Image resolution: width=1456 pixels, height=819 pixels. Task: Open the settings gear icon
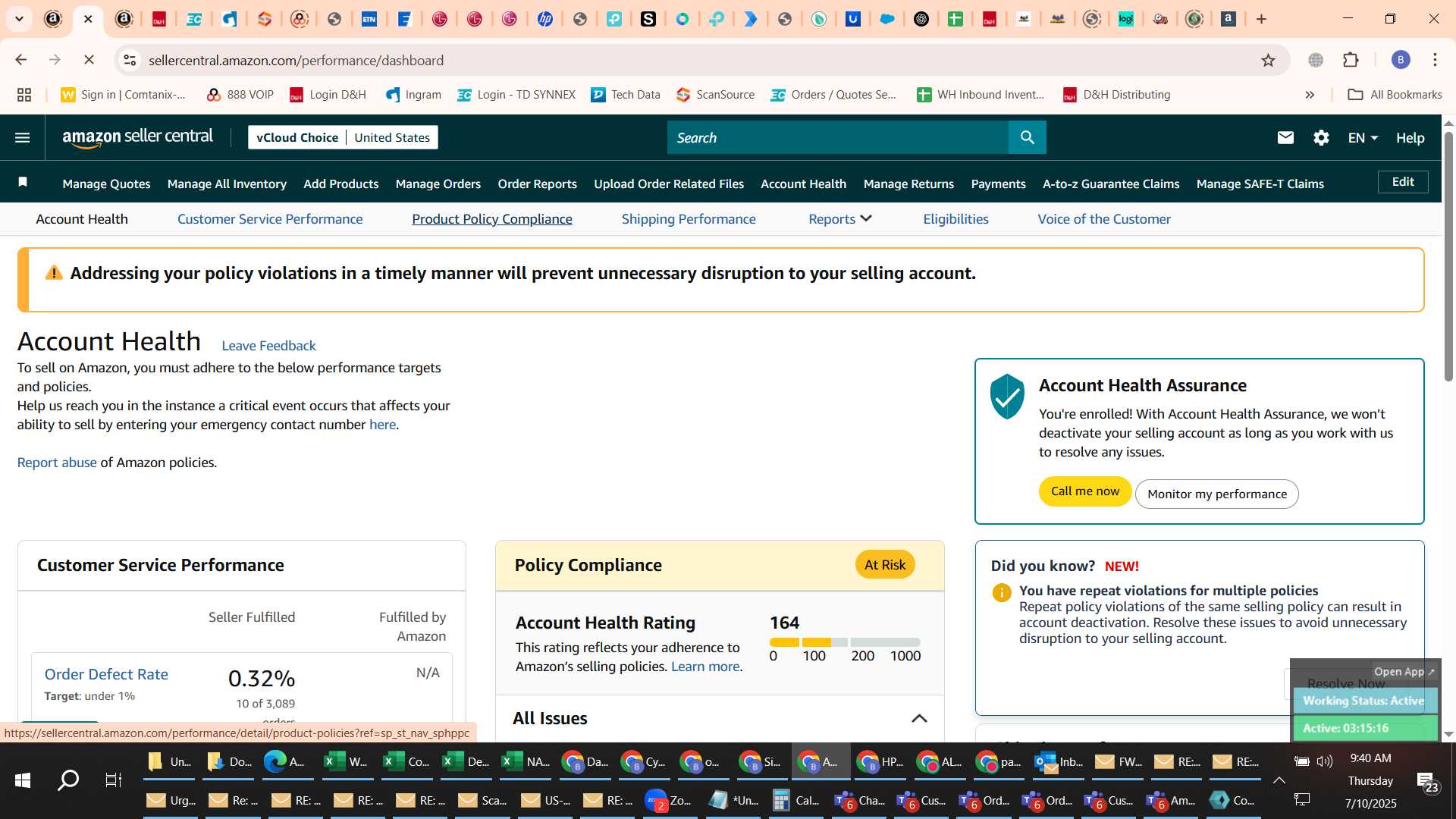(1321, 137)
